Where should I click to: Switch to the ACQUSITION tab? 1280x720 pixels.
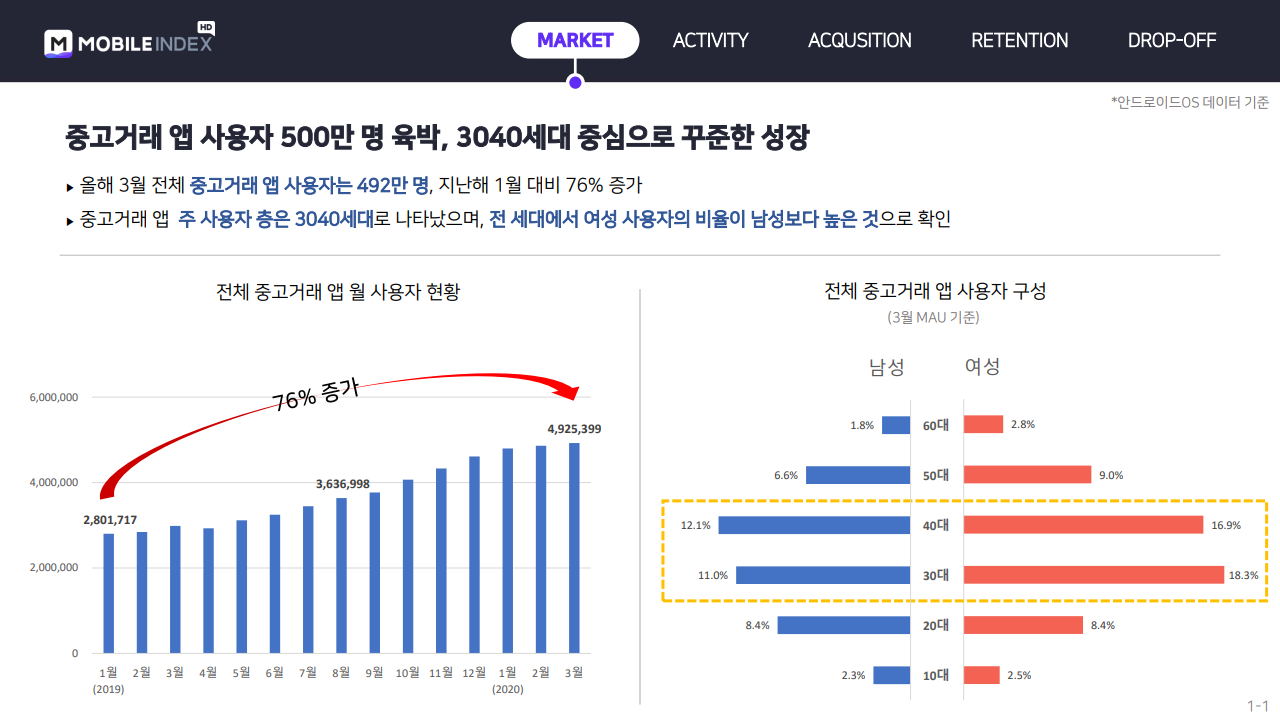[860, 40]
